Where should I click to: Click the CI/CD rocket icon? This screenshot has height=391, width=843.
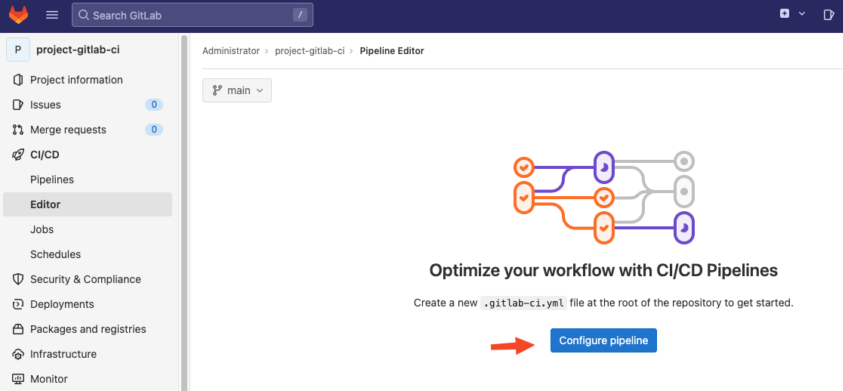(18, 155)
